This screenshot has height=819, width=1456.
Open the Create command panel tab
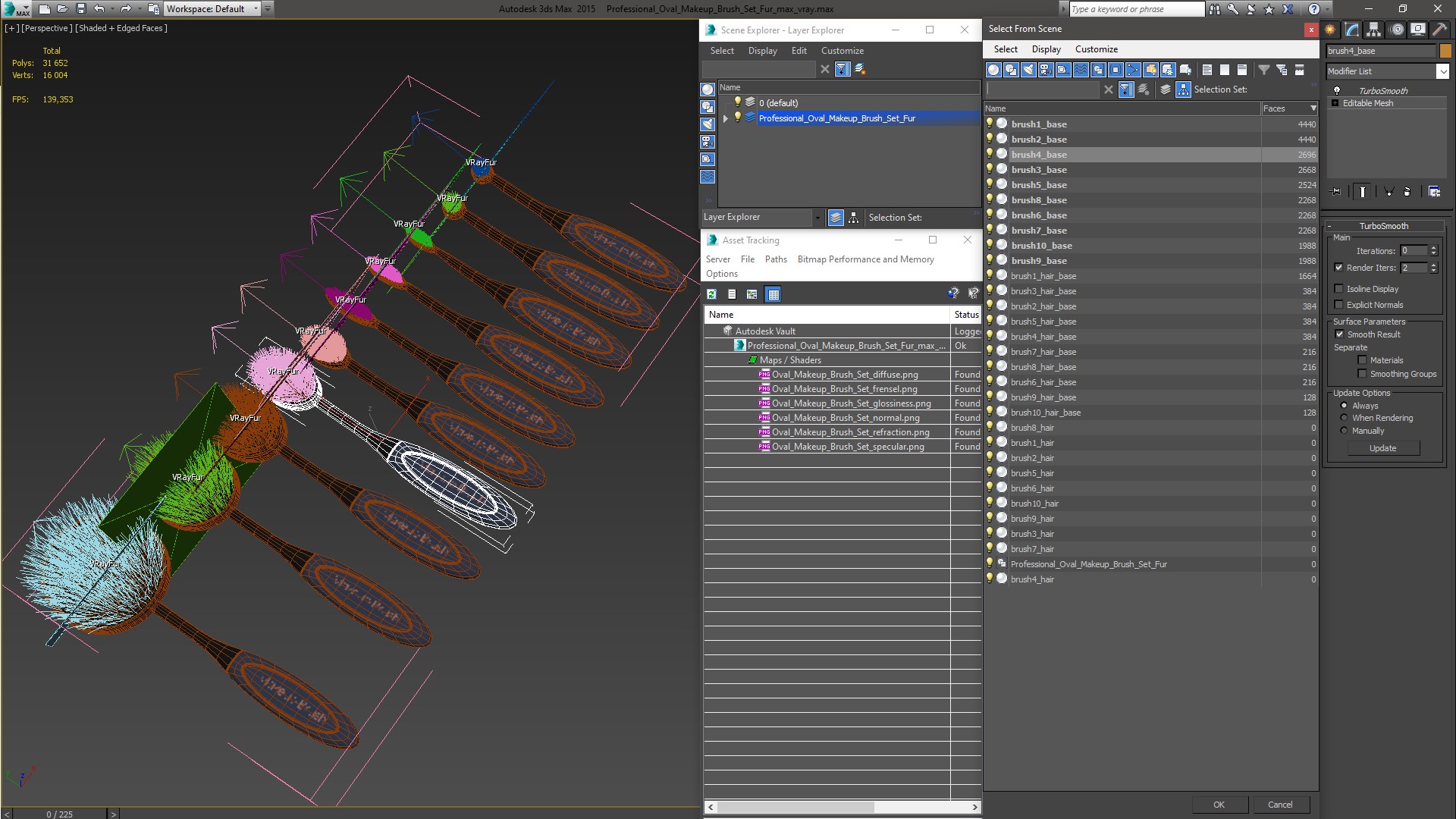tap(1330, 30)
